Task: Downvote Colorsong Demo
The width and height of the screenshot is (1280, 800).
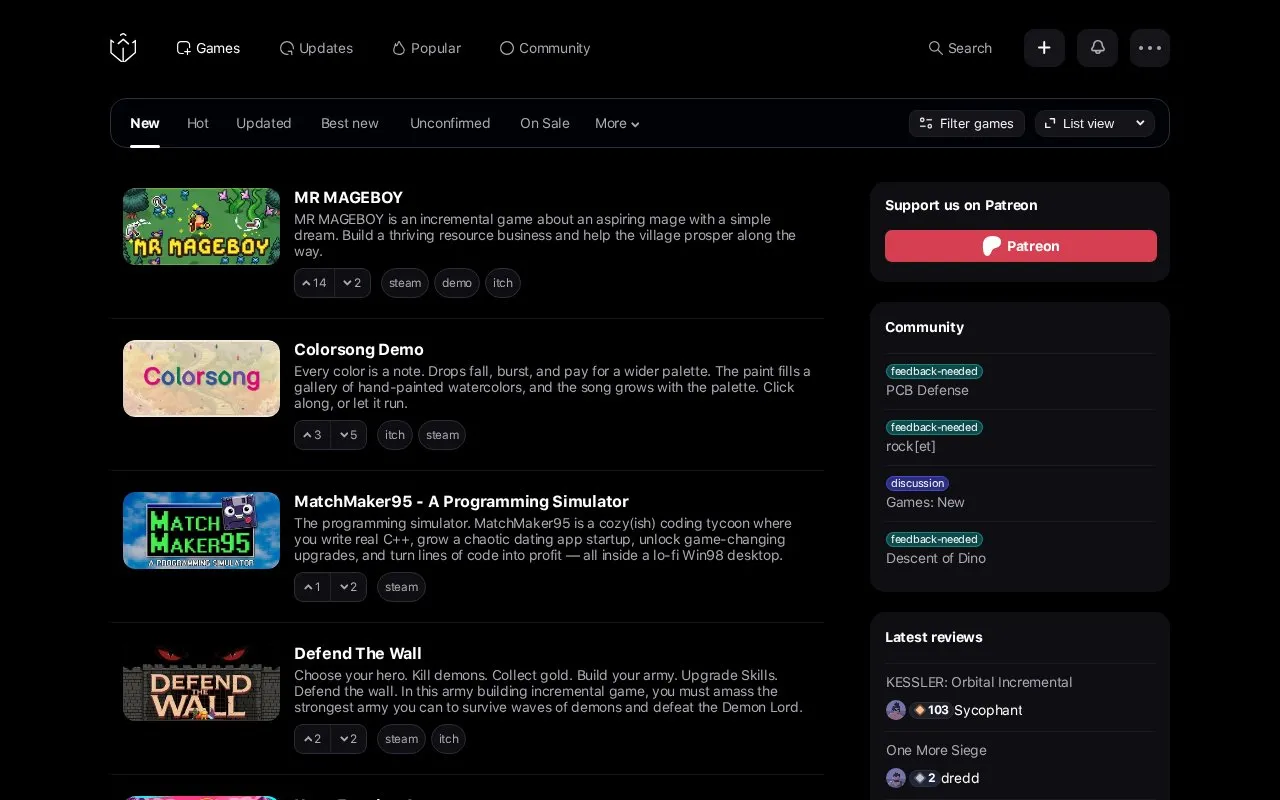Action: point(349,435)
